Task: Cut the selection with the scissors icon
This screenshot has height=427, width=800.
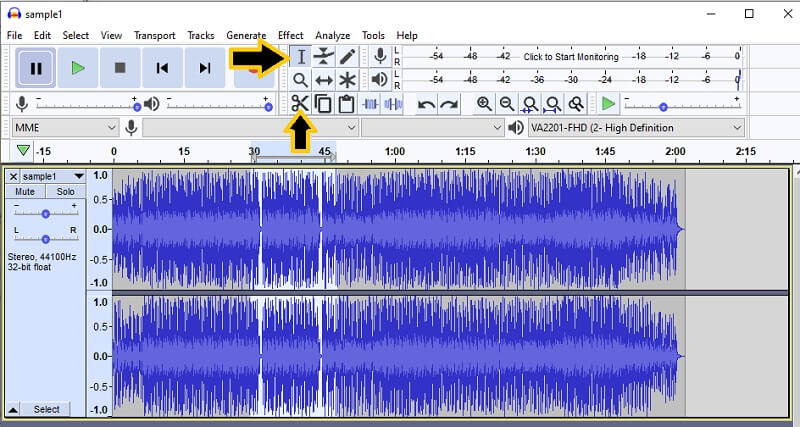Action: pos(300,104)
